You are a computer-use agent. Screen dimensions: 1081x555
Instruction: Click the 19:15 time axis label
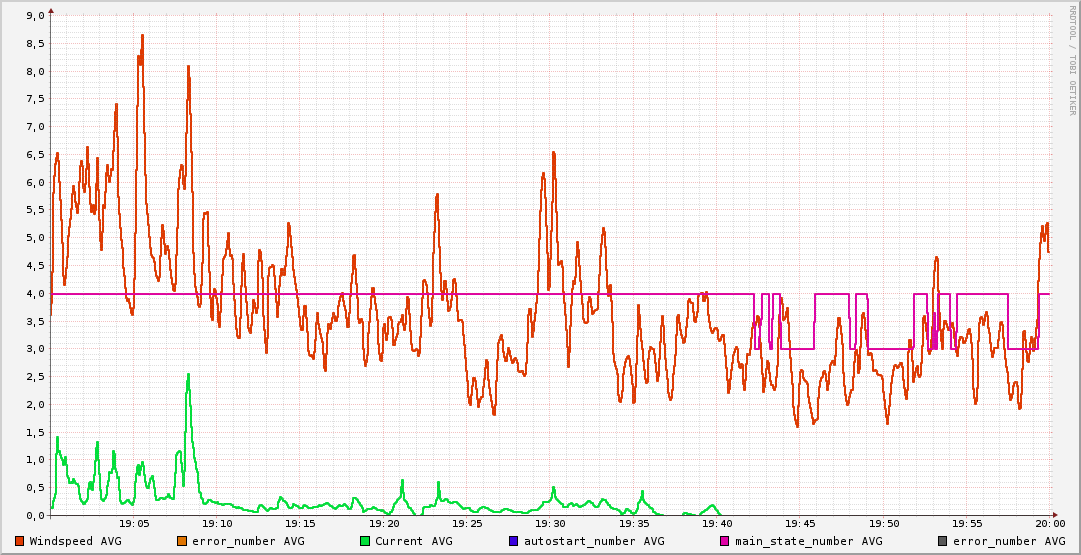301,525
